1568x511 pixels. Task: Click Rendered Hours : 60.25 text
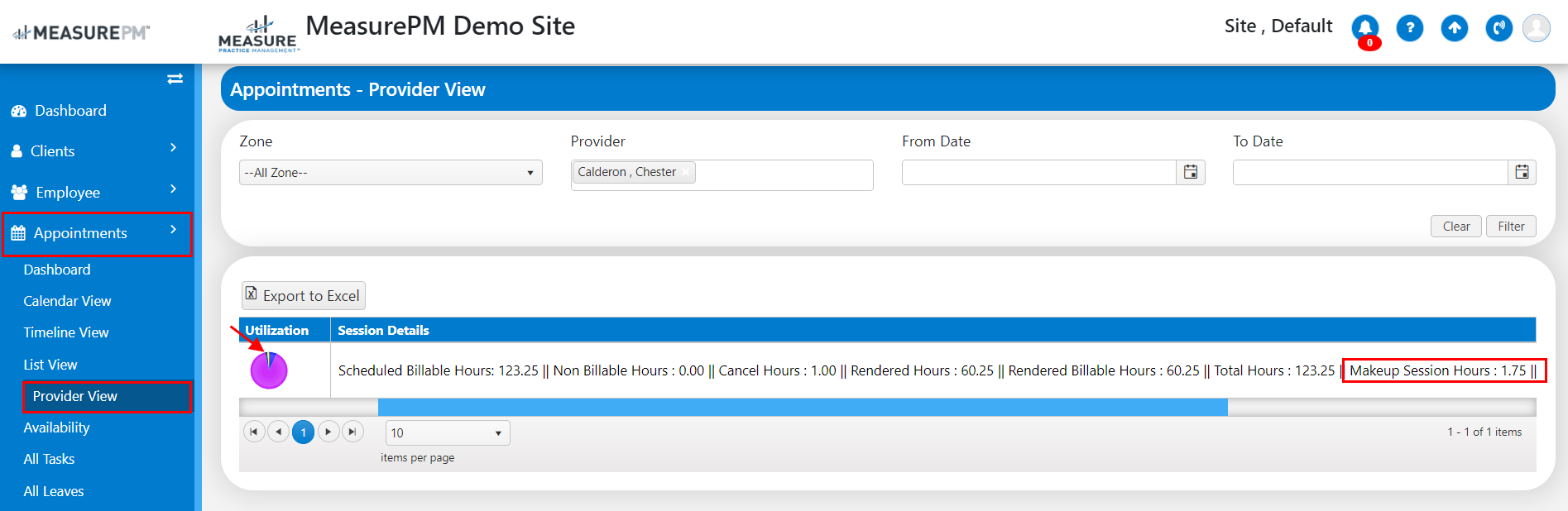click(x=923, y=370)
